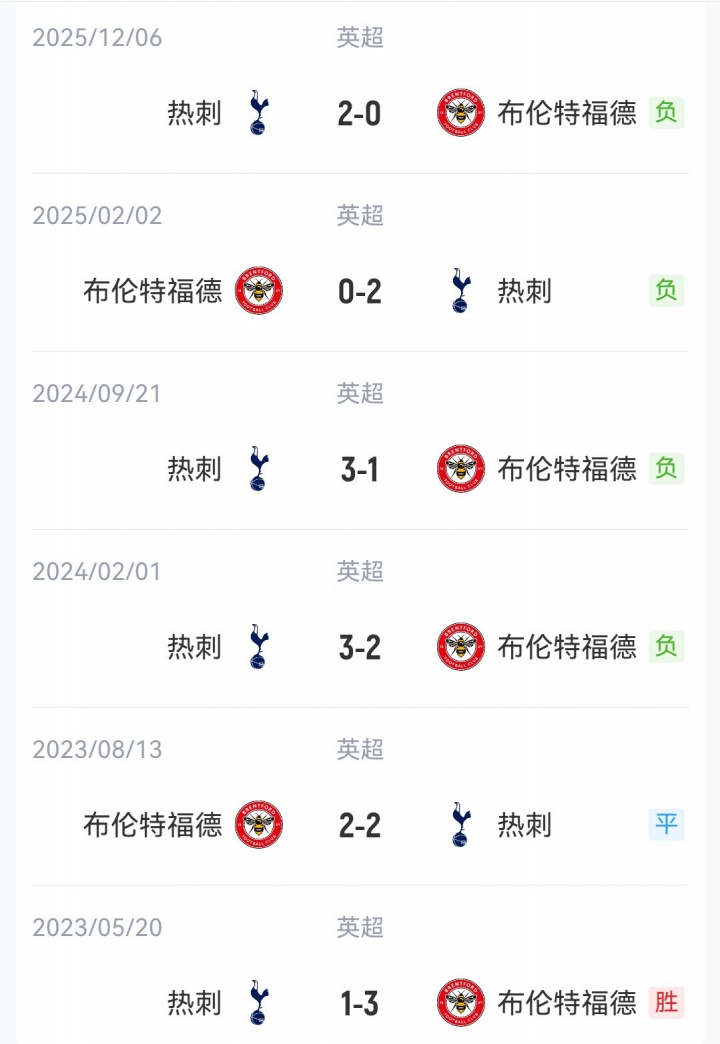Viewport: 720px width, 1044px height.
Task: Open the 0-2 score from 2025/02/02
Action: pos(359,291)
